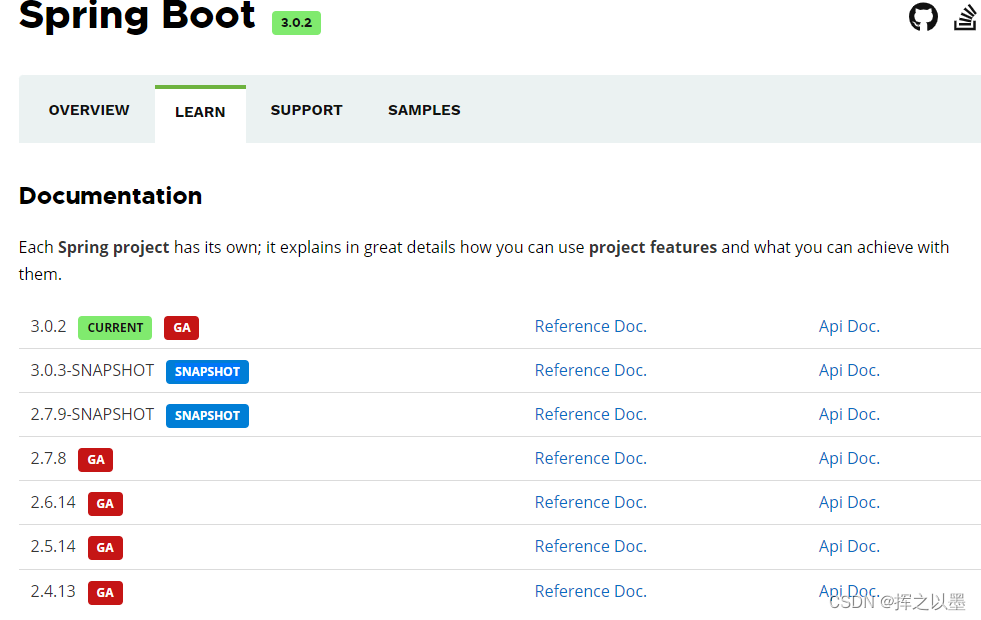Viewport: 981px width, 620px height.
Task: Open the SUPPORT tab
Action: [x=307, y=110]
